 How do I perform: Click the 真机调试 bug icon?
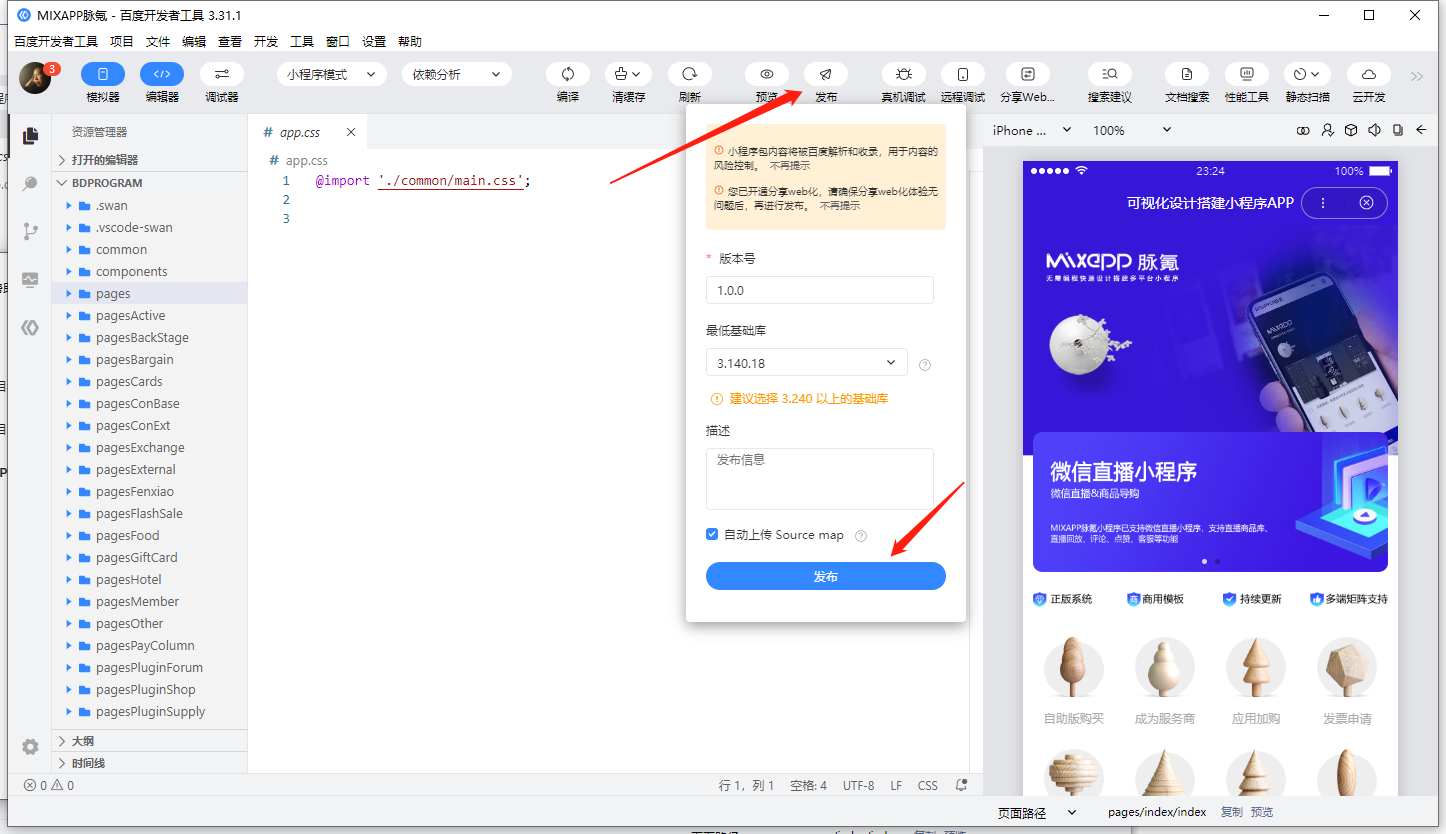pyautogui.click(x=904, y=74)
